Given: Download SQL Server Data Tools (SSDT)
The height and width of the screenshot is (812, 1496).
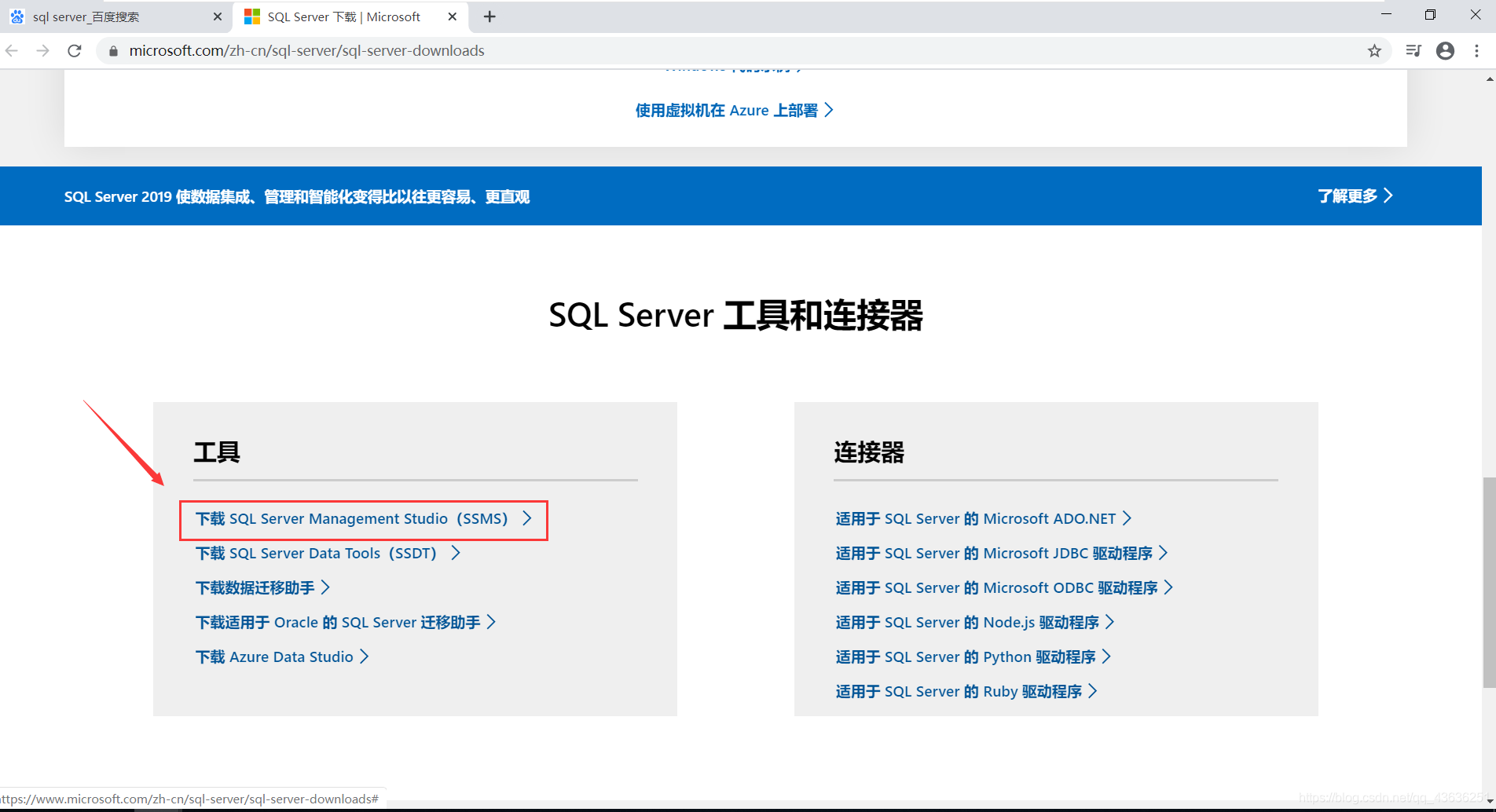Looking at the screenshot, I should coord(328,554).
